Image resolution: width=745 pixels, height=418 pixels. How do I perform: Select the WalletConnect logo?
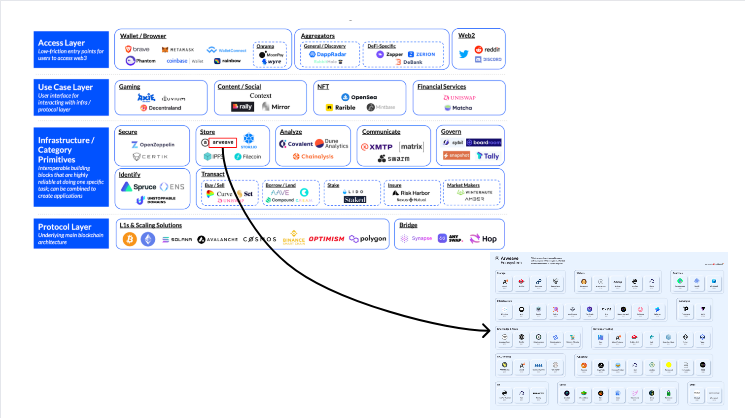click(x=227, y=50)
